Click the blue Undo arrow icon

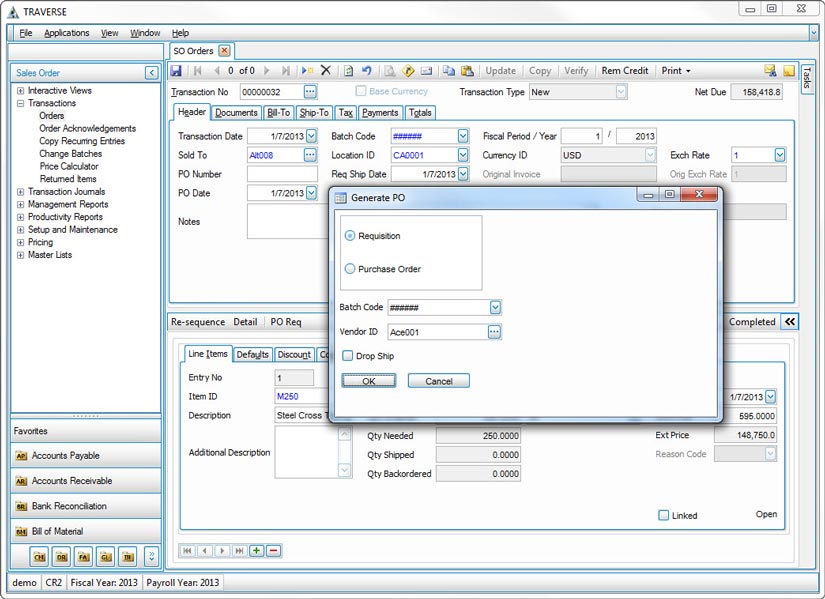(367, 71)
